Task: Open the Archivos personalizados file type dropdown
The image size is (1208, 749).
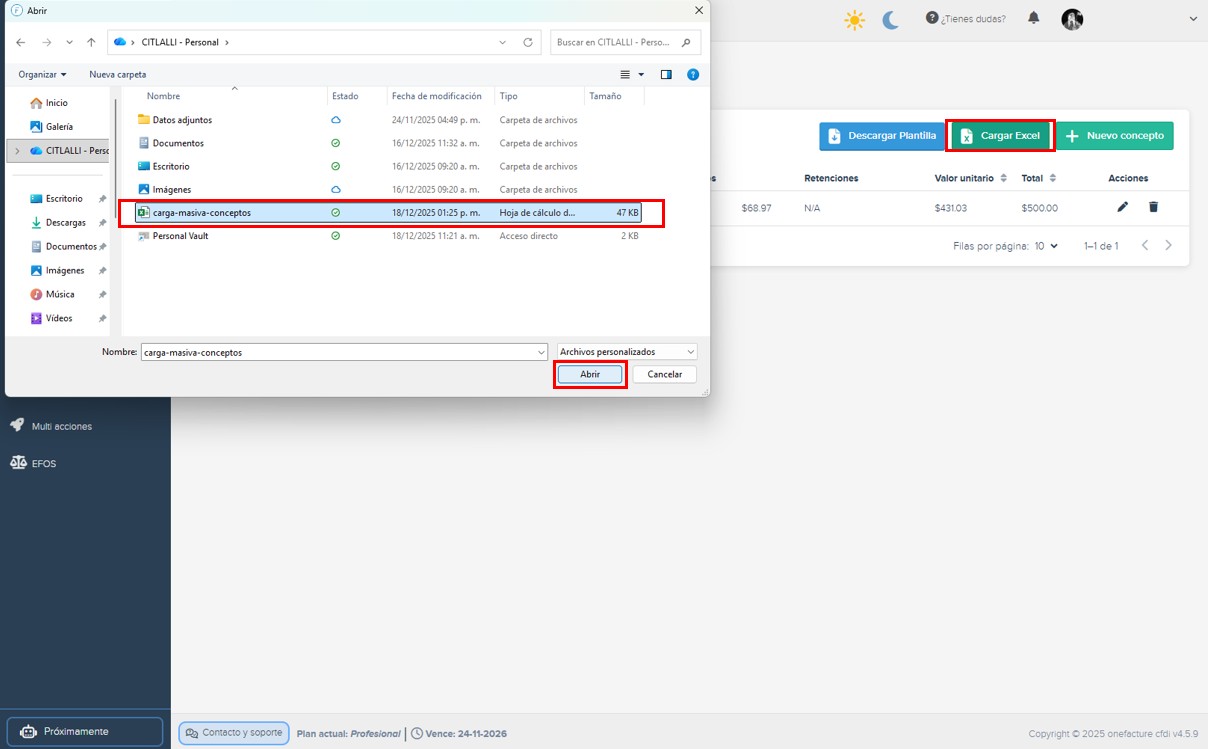Action: [x=624, y=351]
